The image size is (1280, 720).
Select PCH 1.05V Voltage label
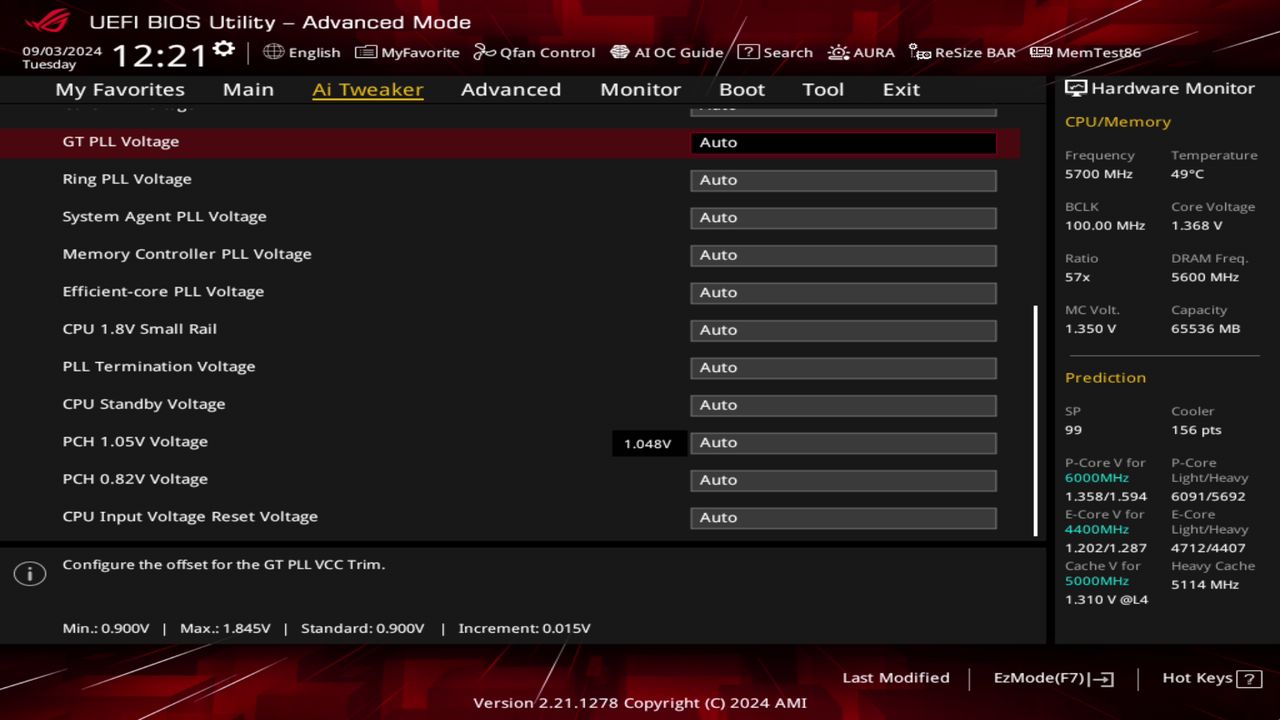click(x=135, y=442)
